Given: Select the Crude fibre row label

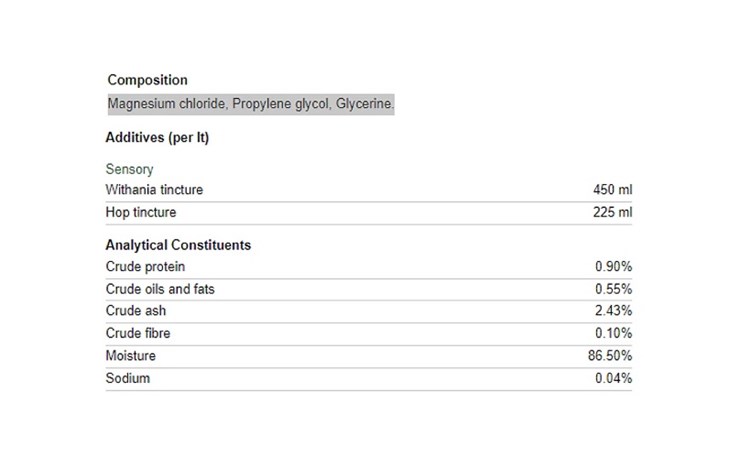Looking at the screenshot, I should [138, 334].
